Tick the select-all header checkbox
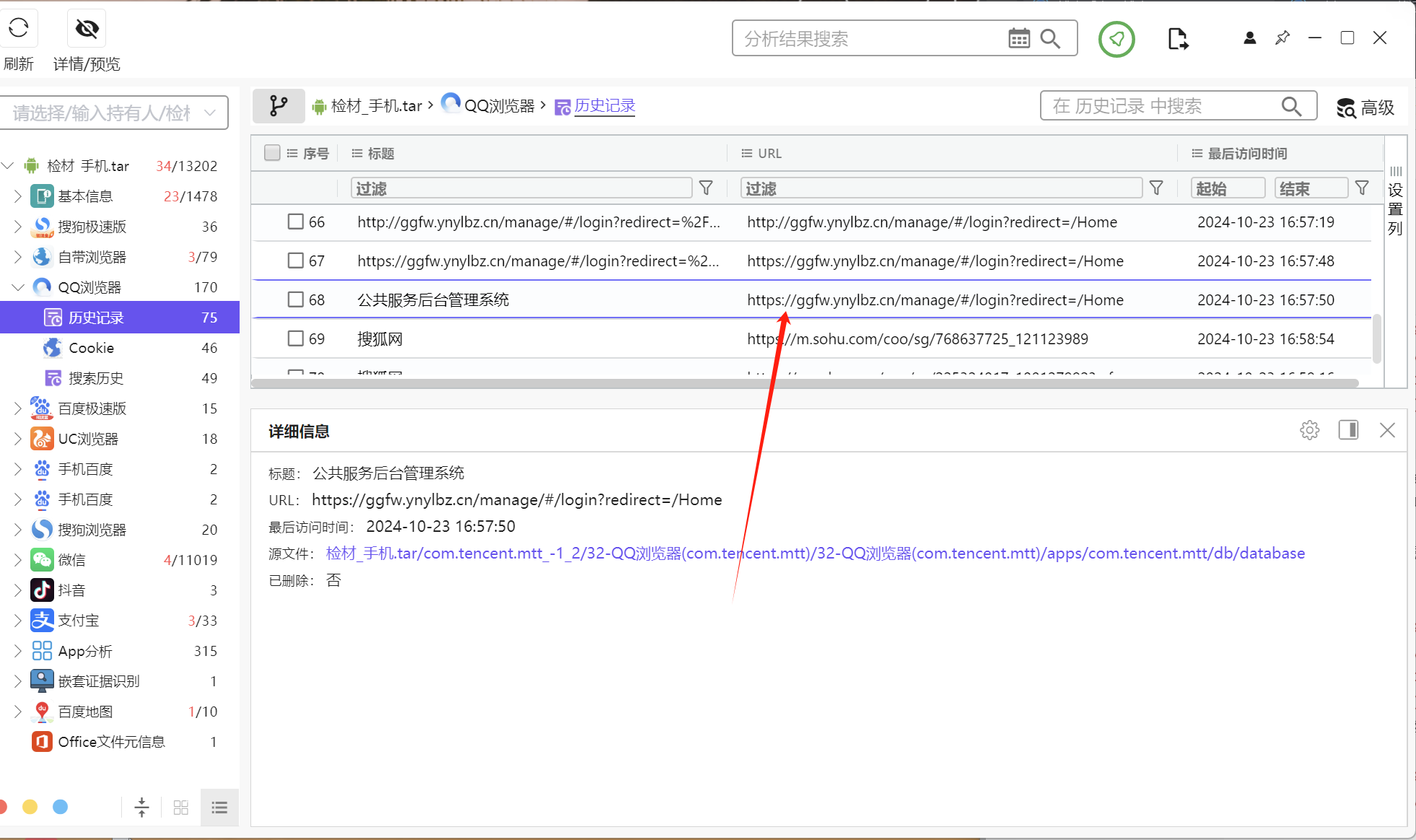 click(272, 153)
